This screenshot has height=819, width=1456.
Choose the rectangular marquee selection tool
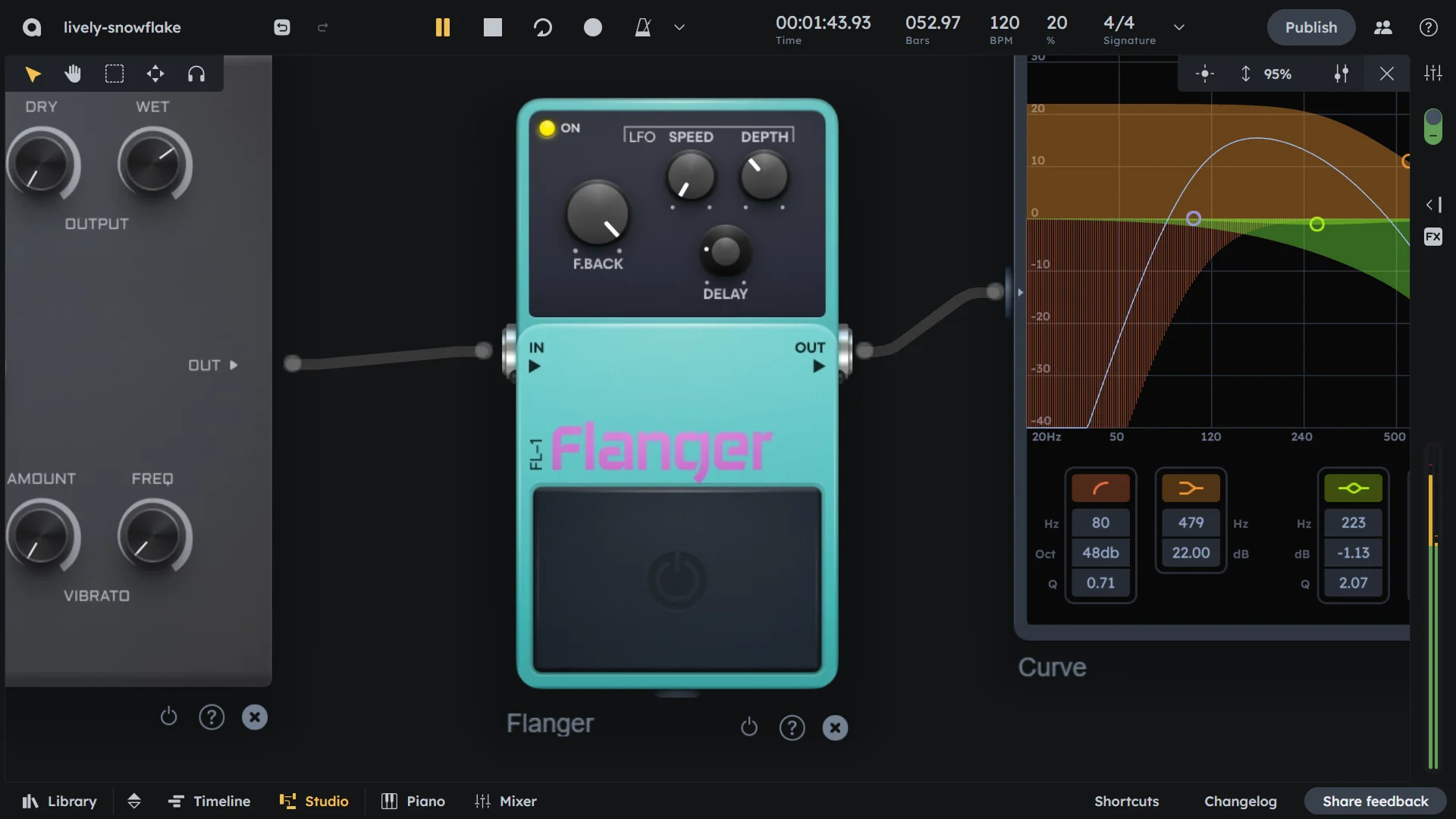click(114, 74)
